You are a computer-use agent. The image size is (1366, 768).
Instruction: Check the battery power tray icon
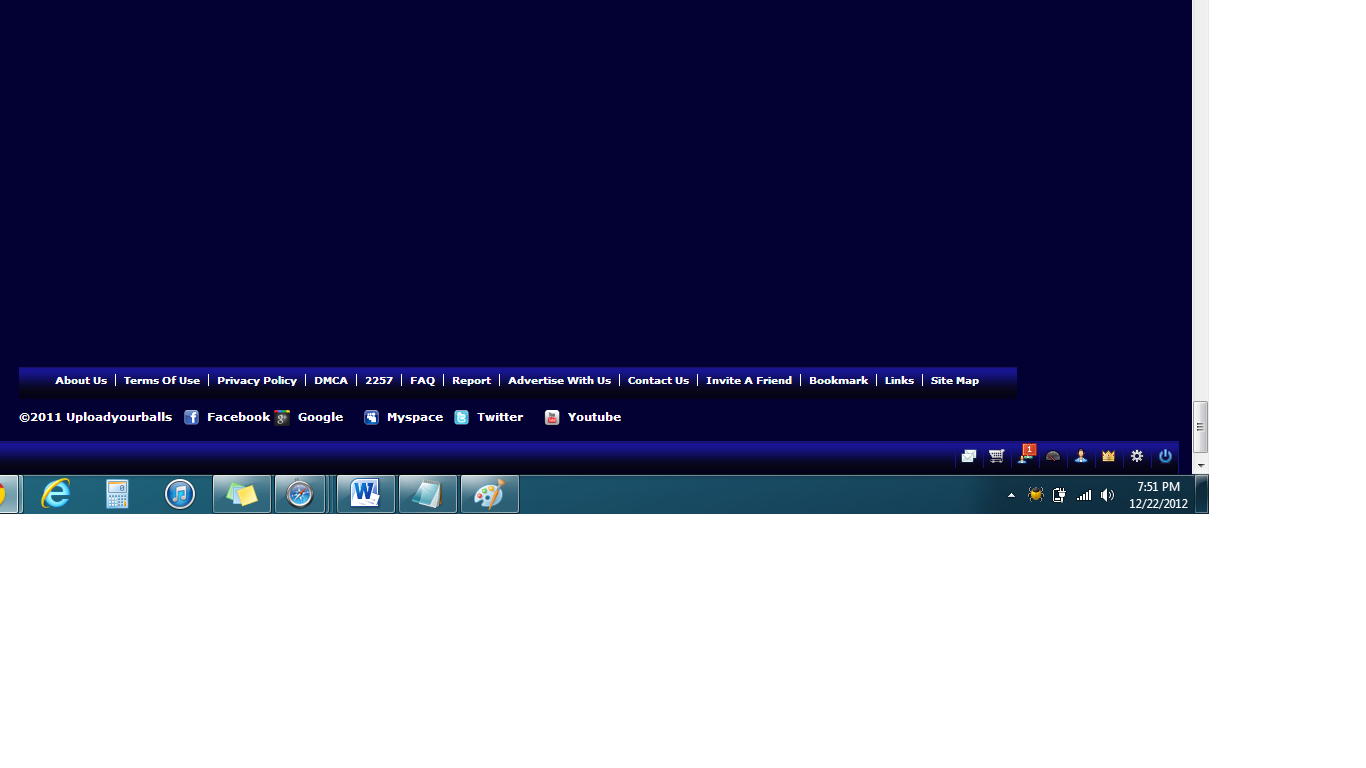(x=1059, y=495)
